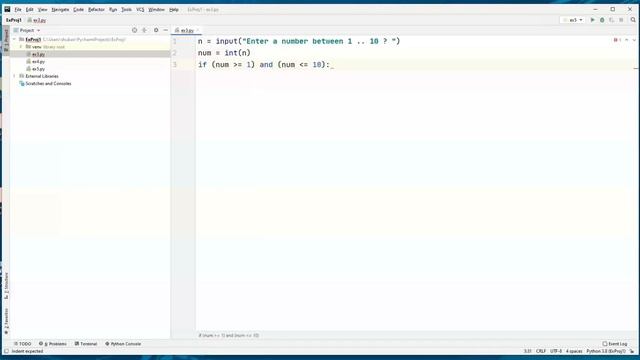Click the locate/select opened file icon

134,30
